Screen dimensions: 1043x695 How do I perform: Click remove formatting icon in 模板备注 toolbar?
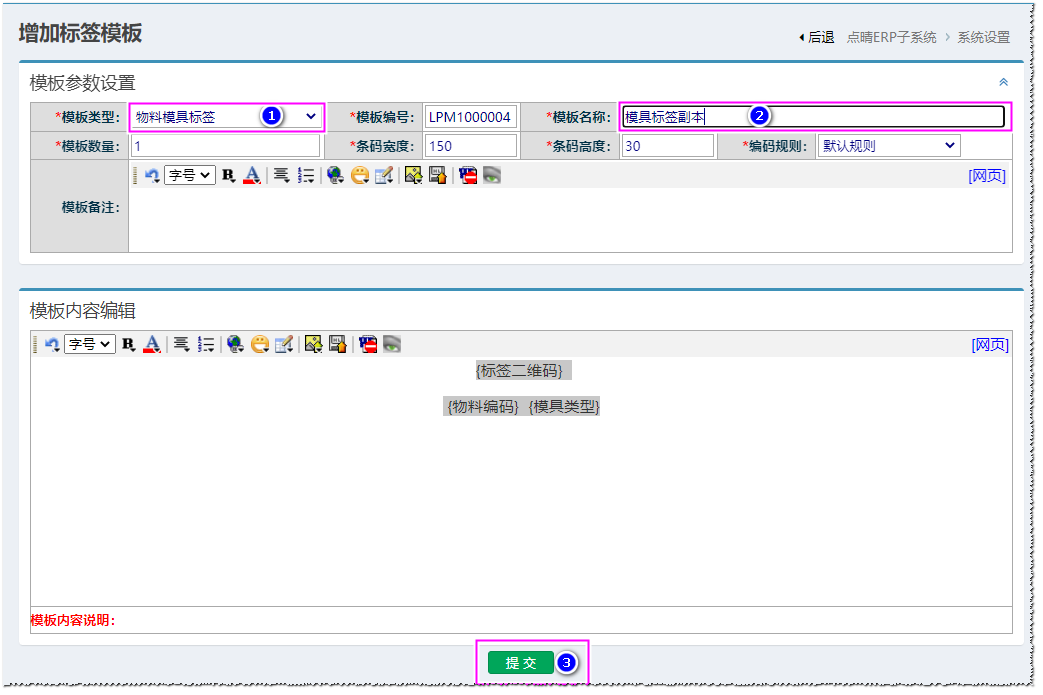467,175
